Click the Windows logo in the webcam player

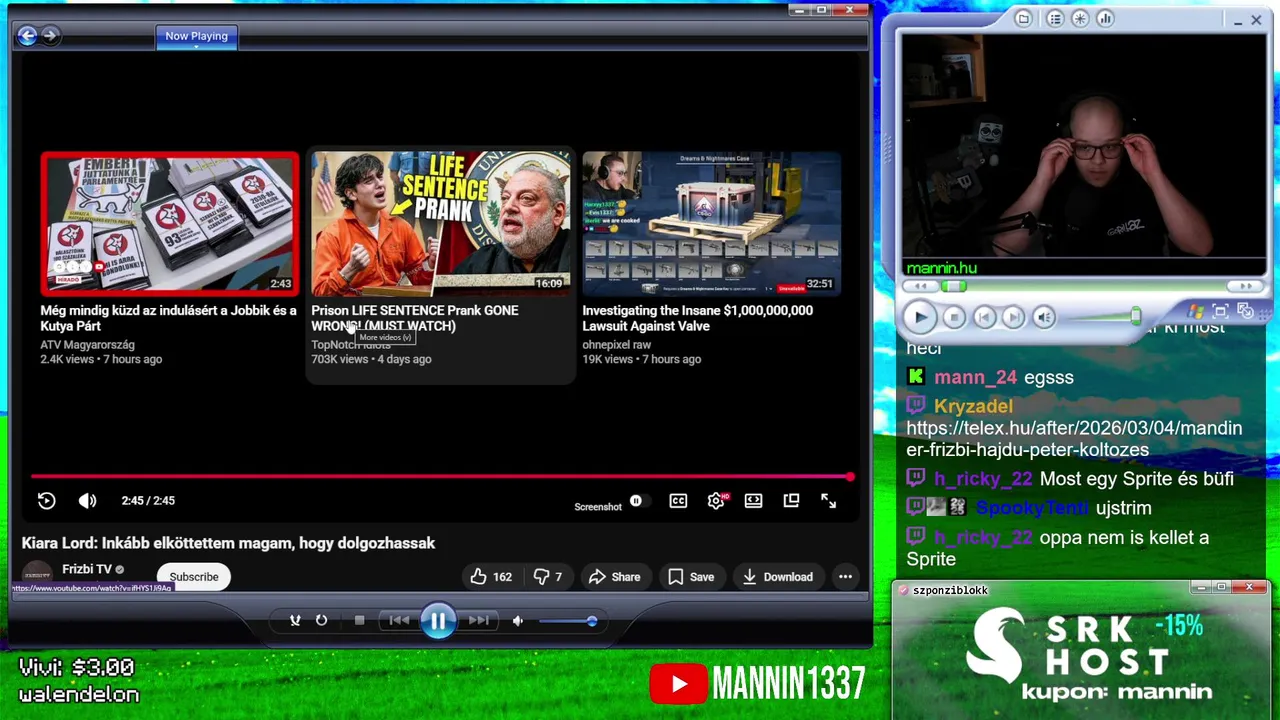(1197, 311)
